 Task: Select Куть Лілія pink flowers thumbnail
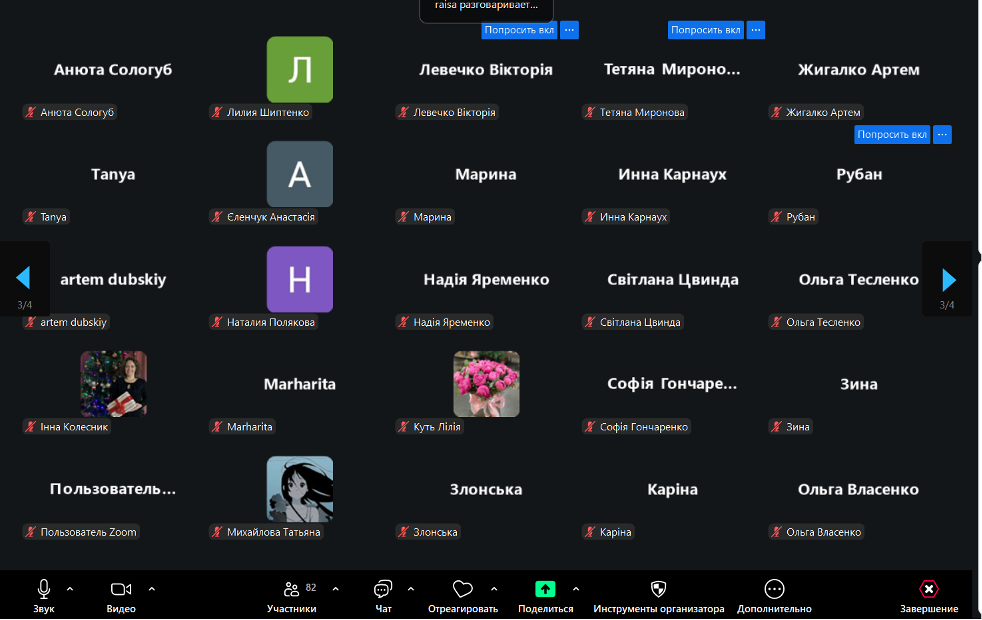[x=486, y=383]
